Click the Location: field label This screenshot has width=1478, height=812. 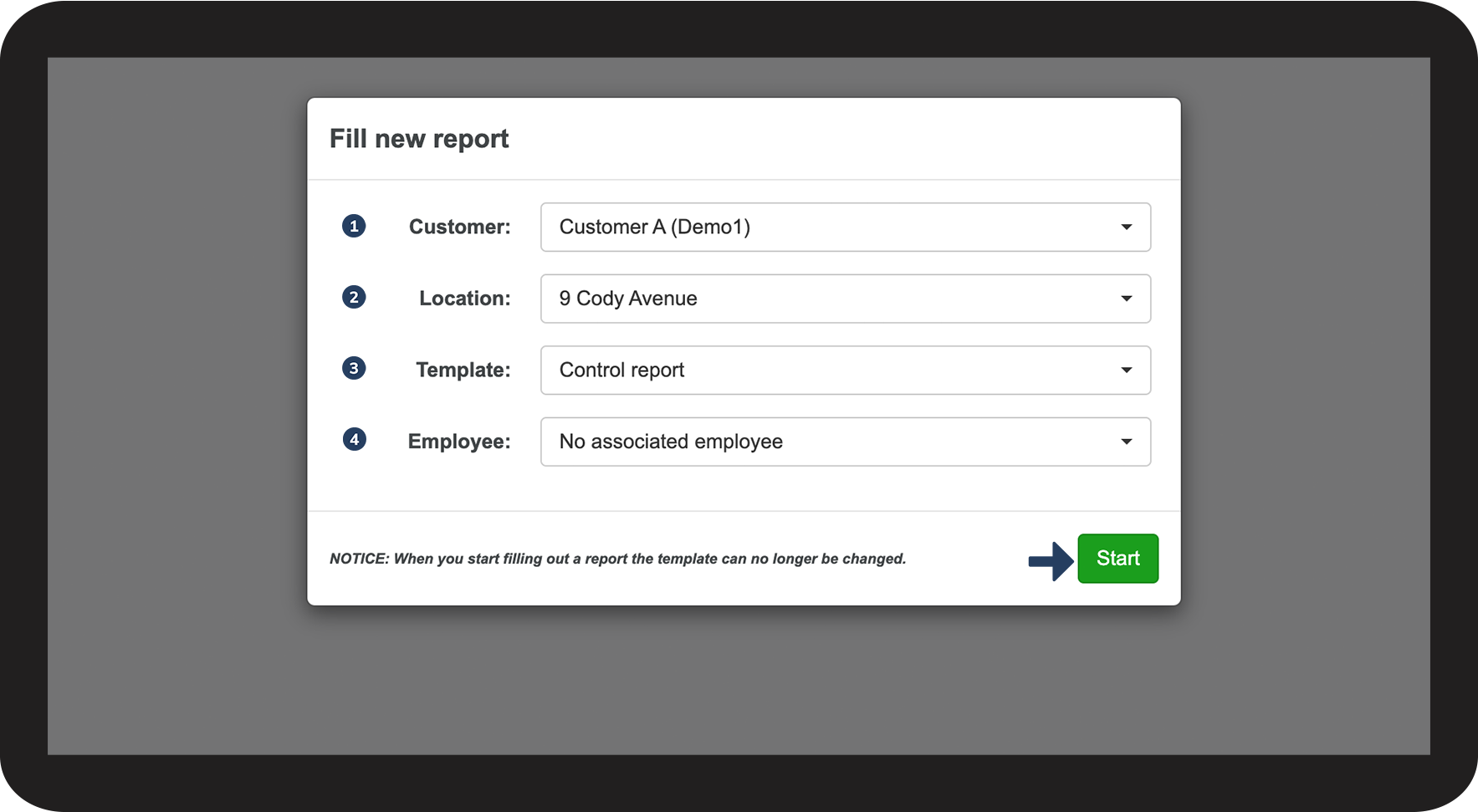pyautogui.click(x=464, y=299)
